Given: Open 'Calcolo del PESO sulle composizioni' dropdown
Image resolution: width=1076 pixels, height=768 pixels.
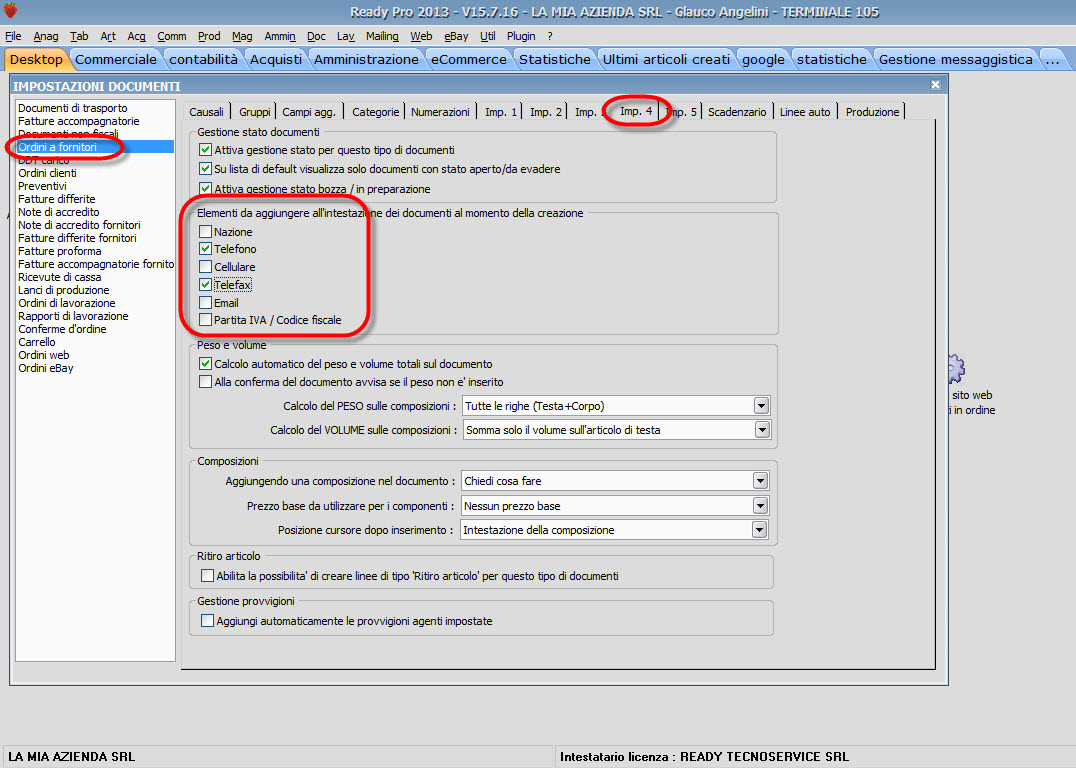Looking at the screenshot, I should tap(761, 406).
